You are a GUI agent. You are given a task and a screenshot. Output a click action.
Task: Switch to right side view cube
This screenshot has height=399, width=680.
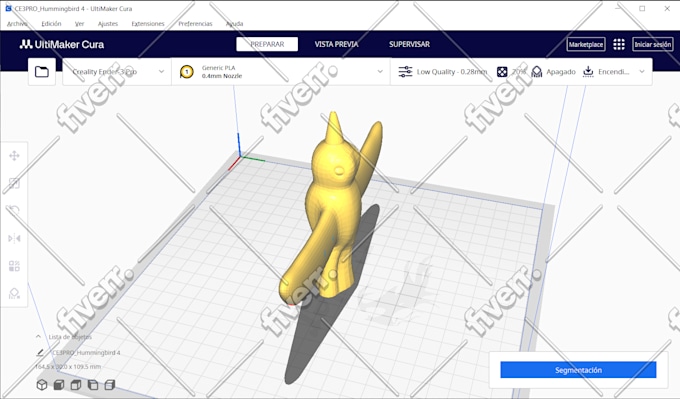pos(110,385)
